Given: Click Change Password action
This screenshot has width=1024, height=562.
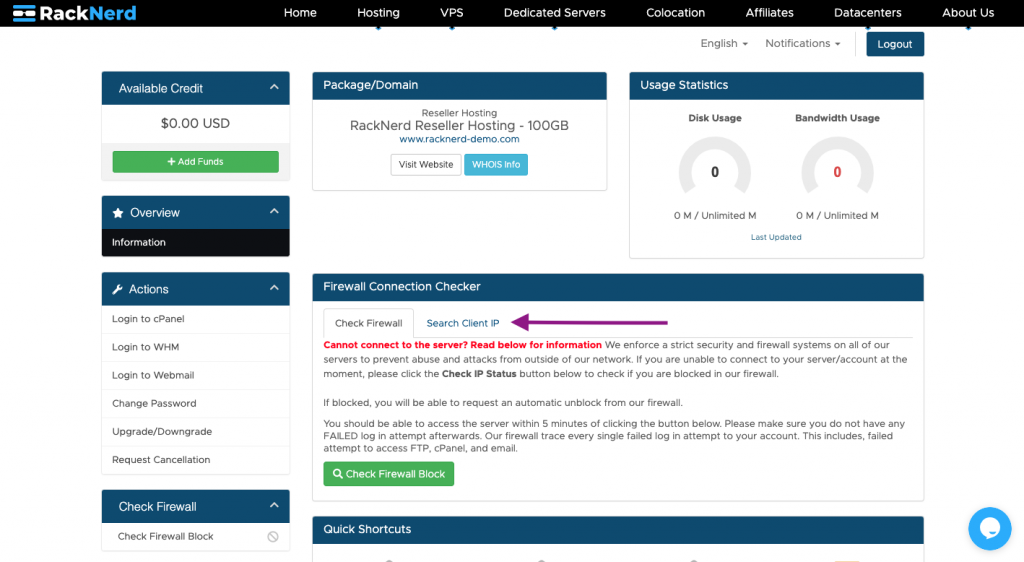Looking at the screenshot, I should pos(195,403).
